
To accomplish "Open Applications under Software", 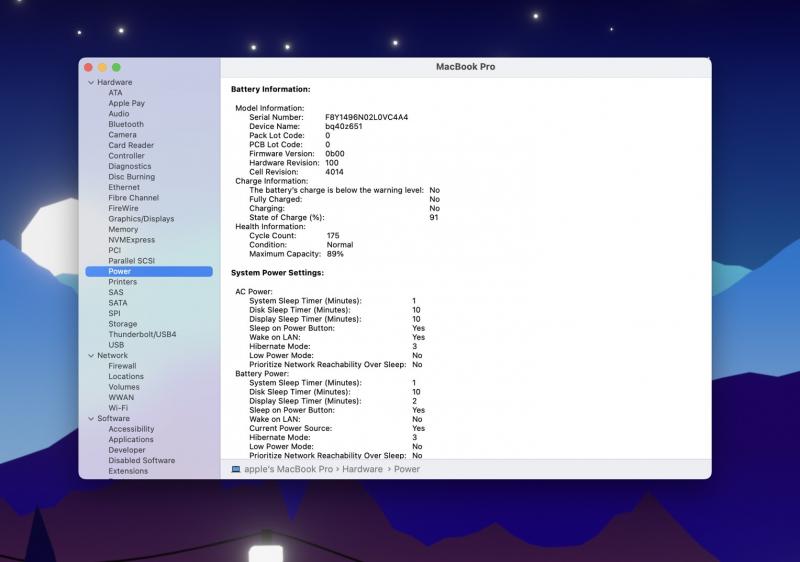I will [x=131, y=440].
